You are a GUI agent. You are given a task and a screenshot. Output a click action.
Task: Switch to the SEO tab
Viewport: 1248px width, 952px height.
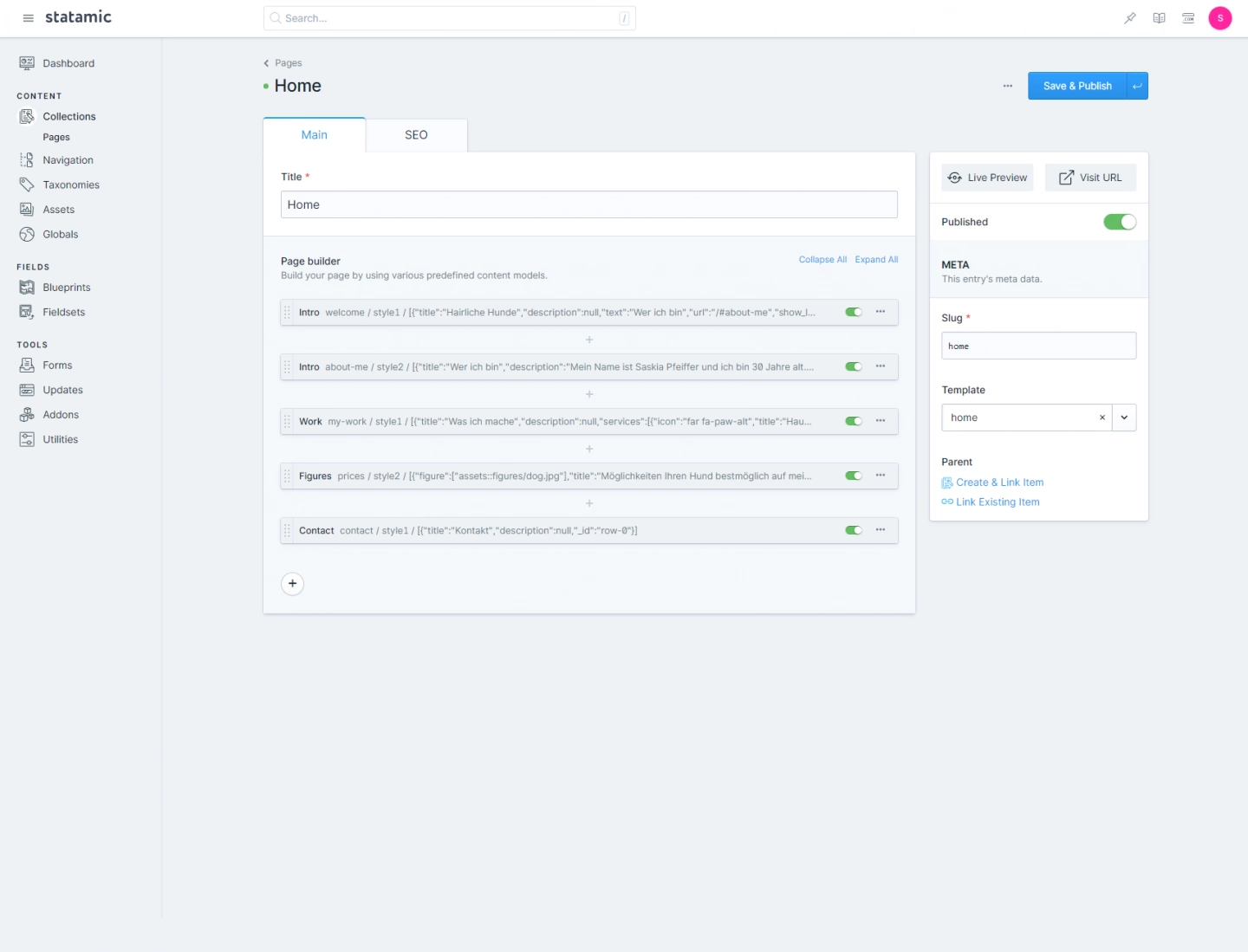coord(416,135)
